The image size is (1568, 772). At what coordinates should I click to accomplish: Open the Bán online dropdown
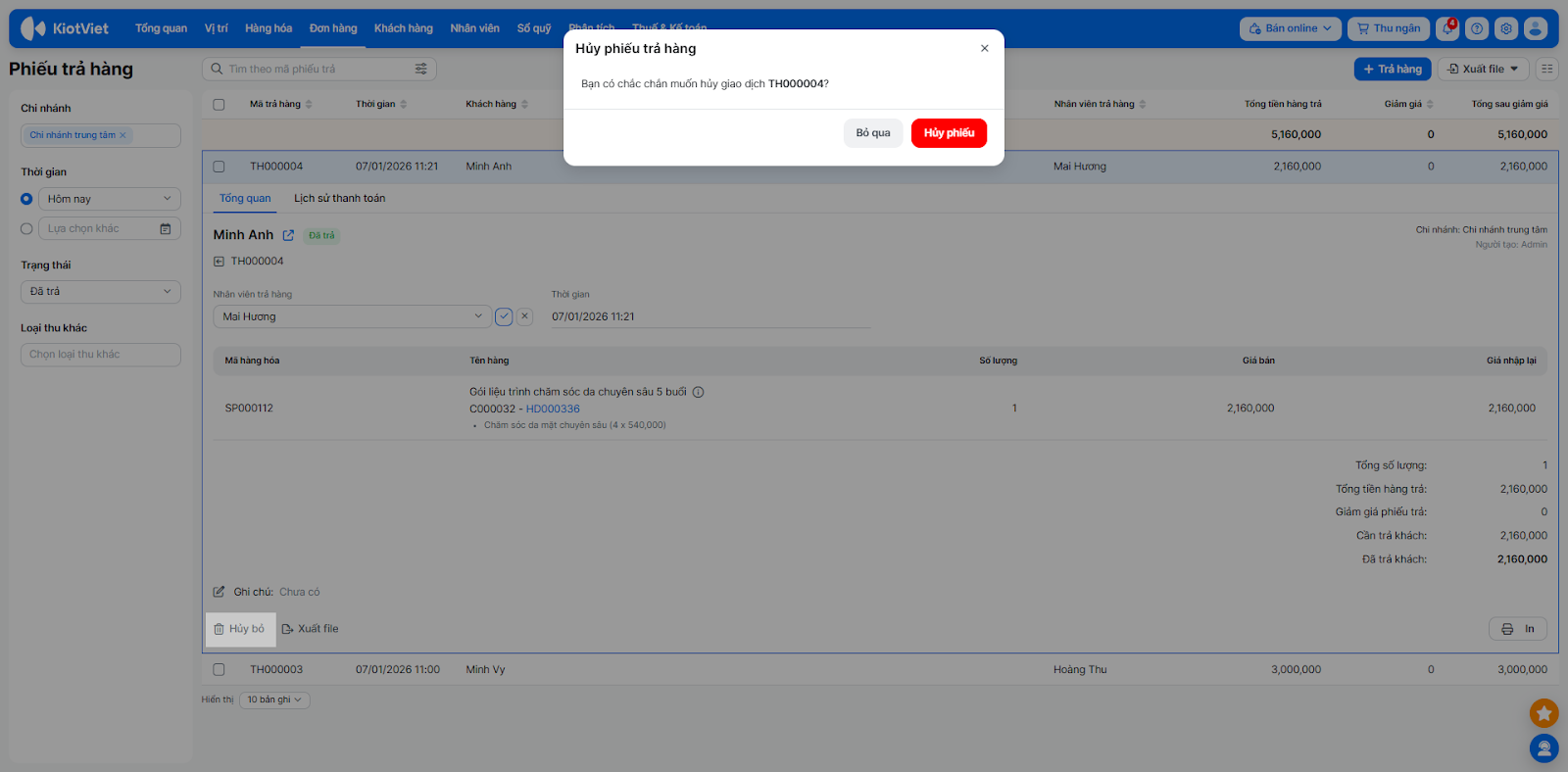click(1290, 28)
